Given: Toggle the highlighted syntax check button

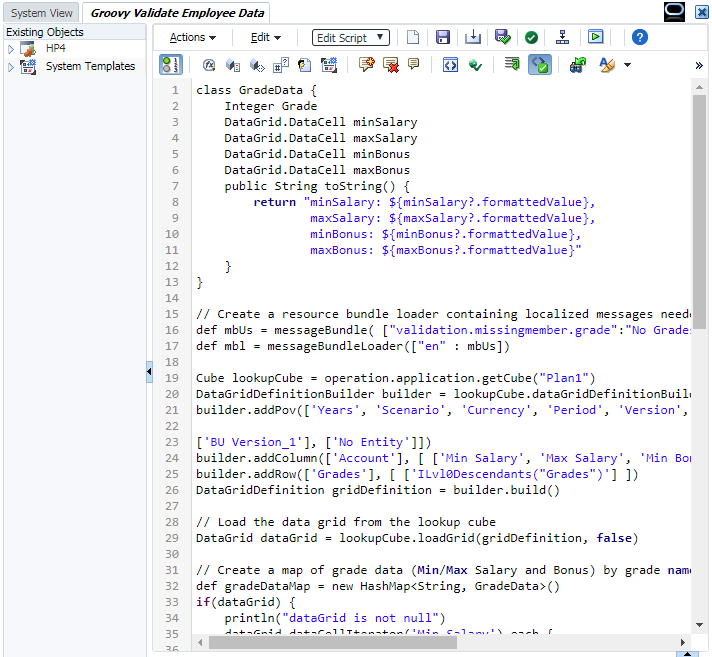Looking at the screenshot, I should (539, 65).
